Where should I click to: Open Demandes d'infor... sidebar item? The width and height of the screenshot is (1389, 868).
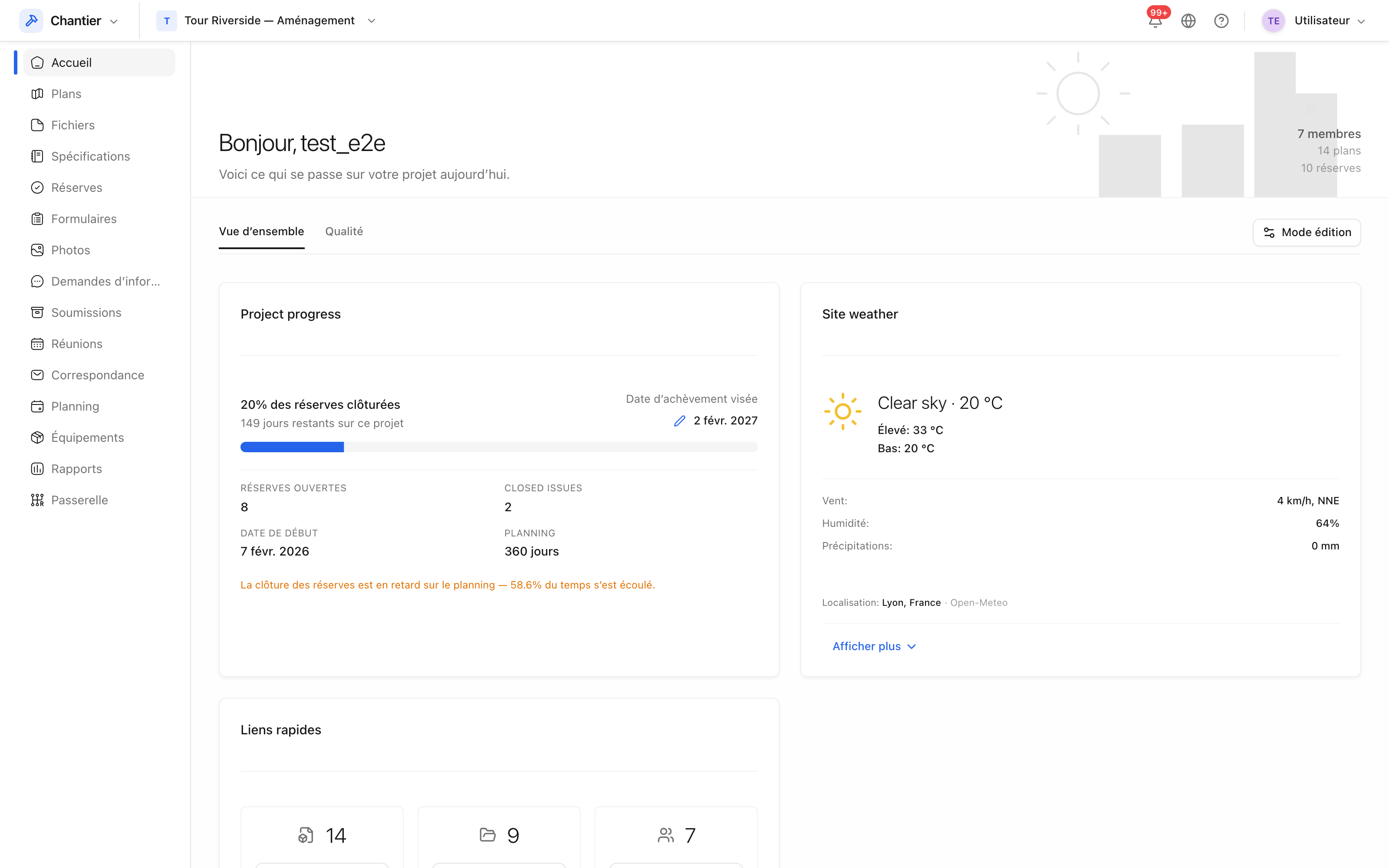99,281
